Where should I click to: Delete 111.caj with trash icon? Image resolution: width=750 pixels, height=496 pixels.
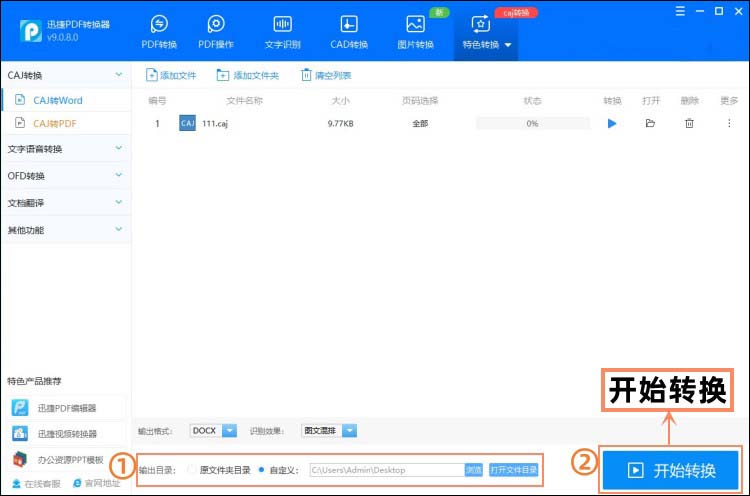[689, 123]
